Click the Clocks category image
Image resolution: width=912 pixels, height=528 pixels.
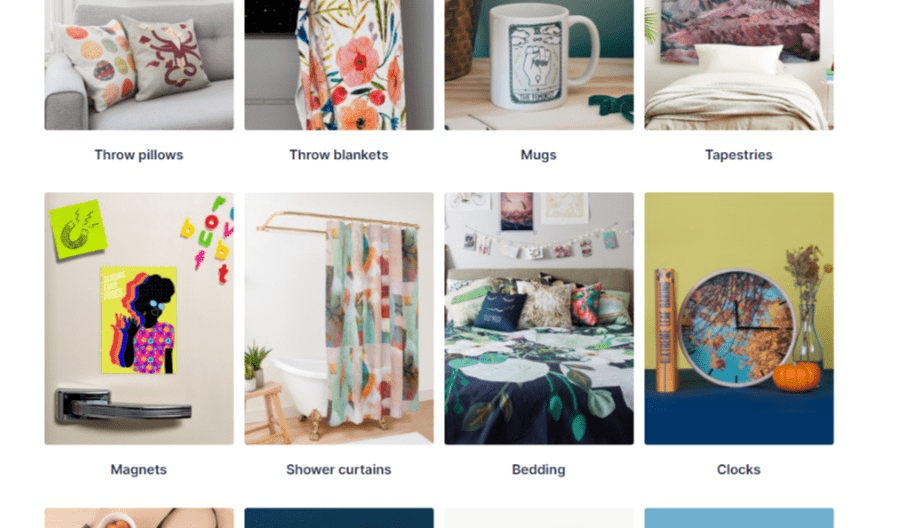[x=739, y=319]
